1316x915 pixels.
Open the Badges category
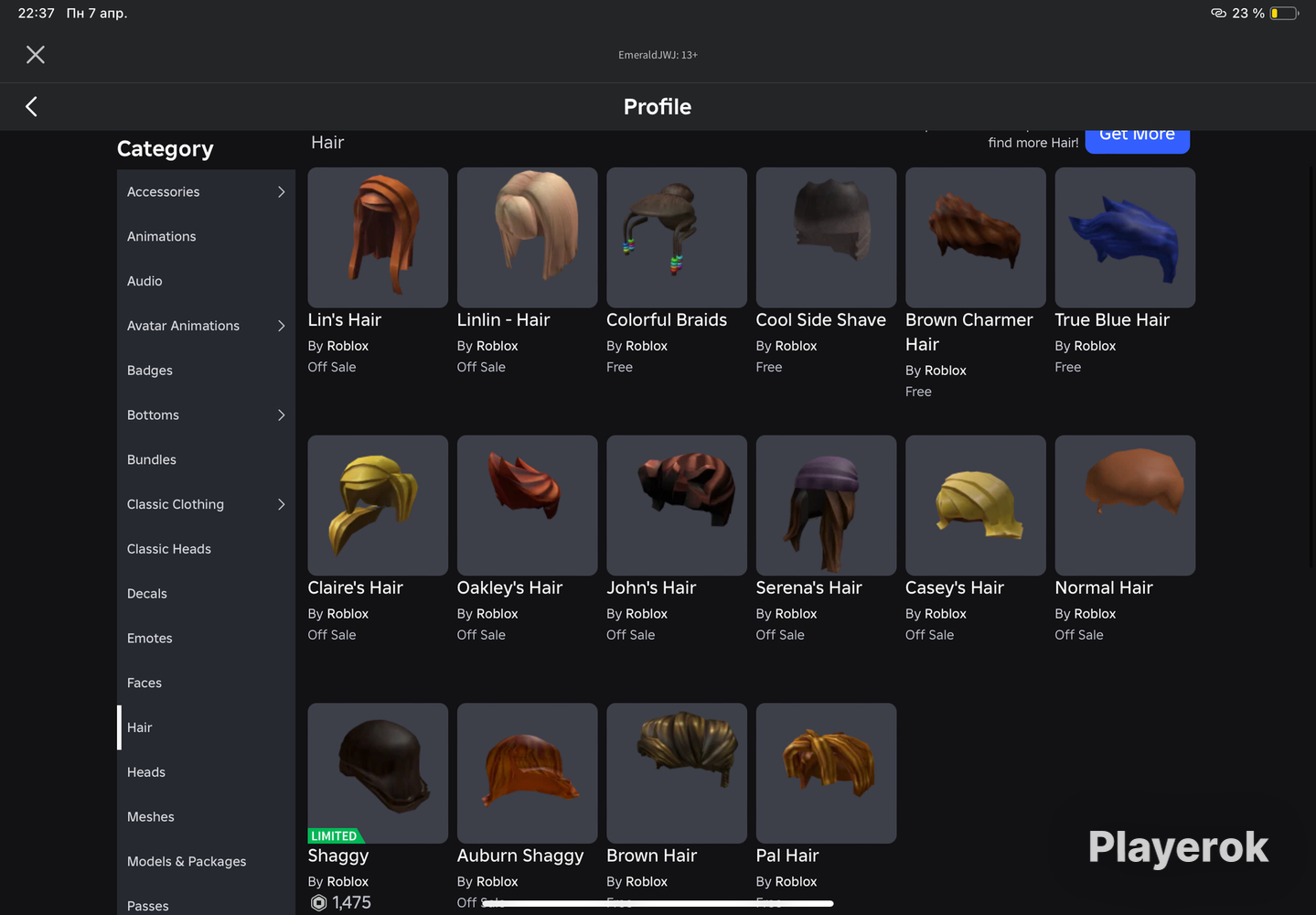click(x=206, y=371)
